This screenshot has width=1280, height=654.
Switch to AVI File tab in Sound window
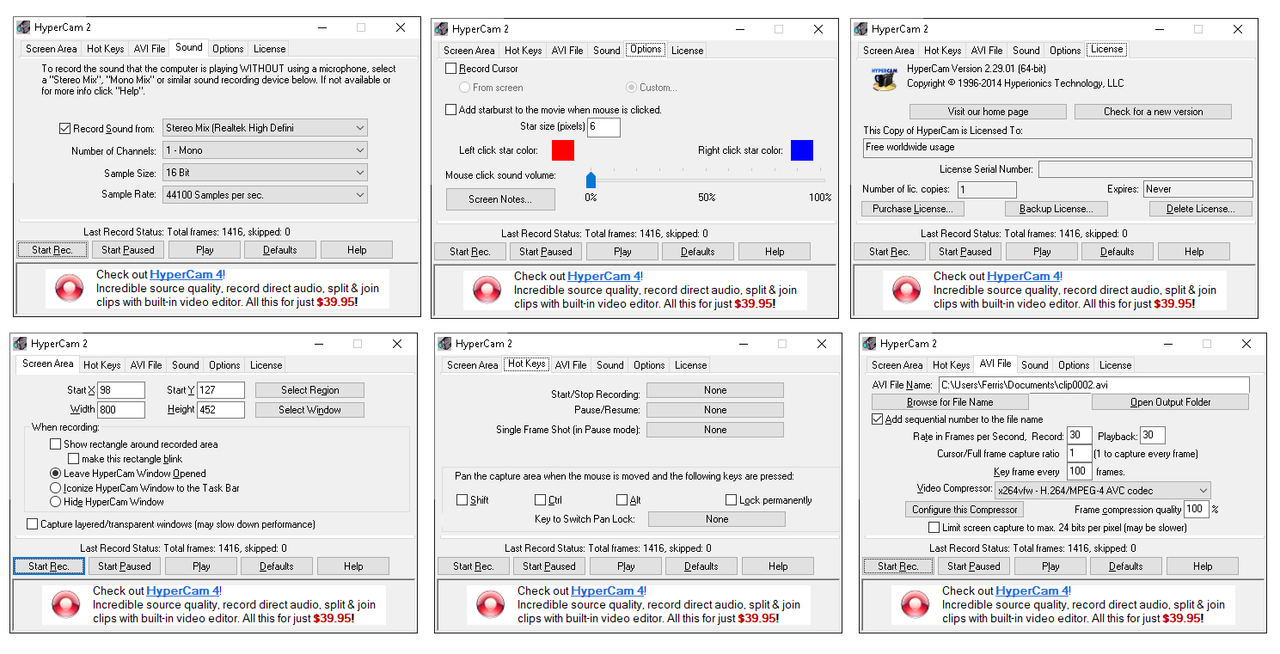pos(150,48)
